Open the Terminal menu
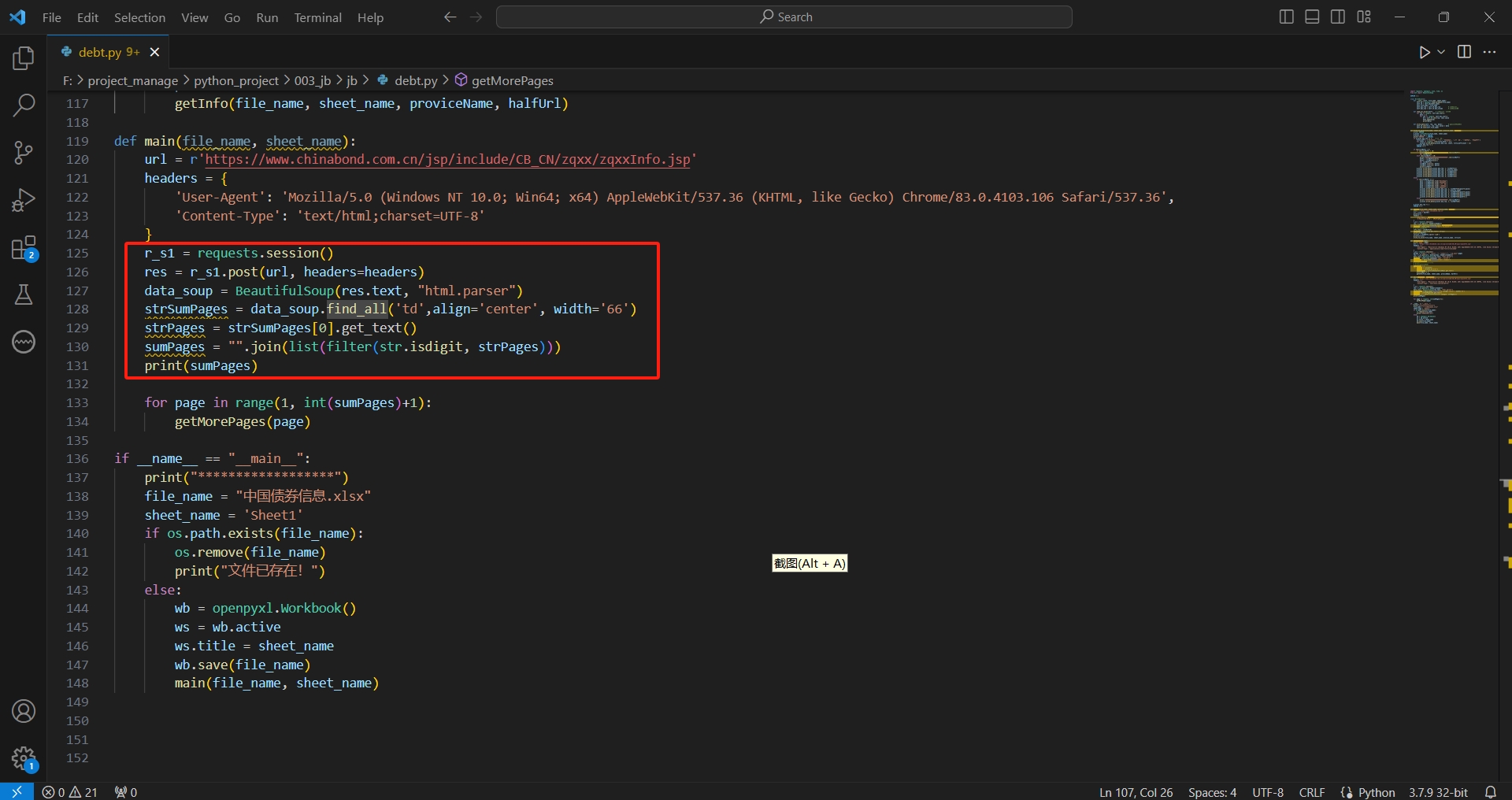 (317, 17)
